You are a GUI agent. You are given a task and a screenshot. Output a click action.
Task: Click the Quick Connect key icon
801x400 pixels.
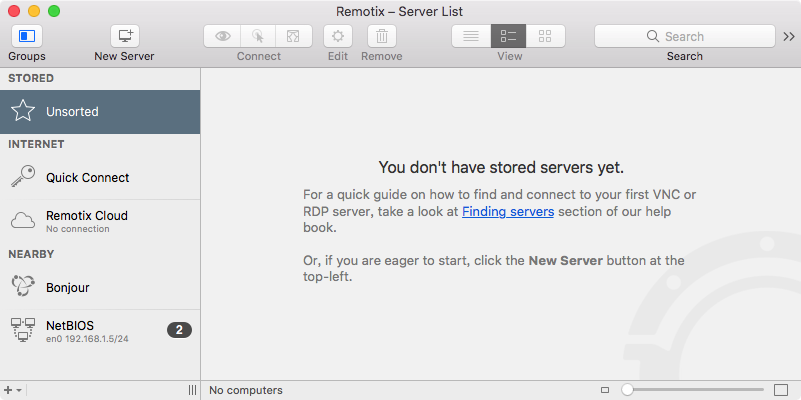tap(23, 177)
